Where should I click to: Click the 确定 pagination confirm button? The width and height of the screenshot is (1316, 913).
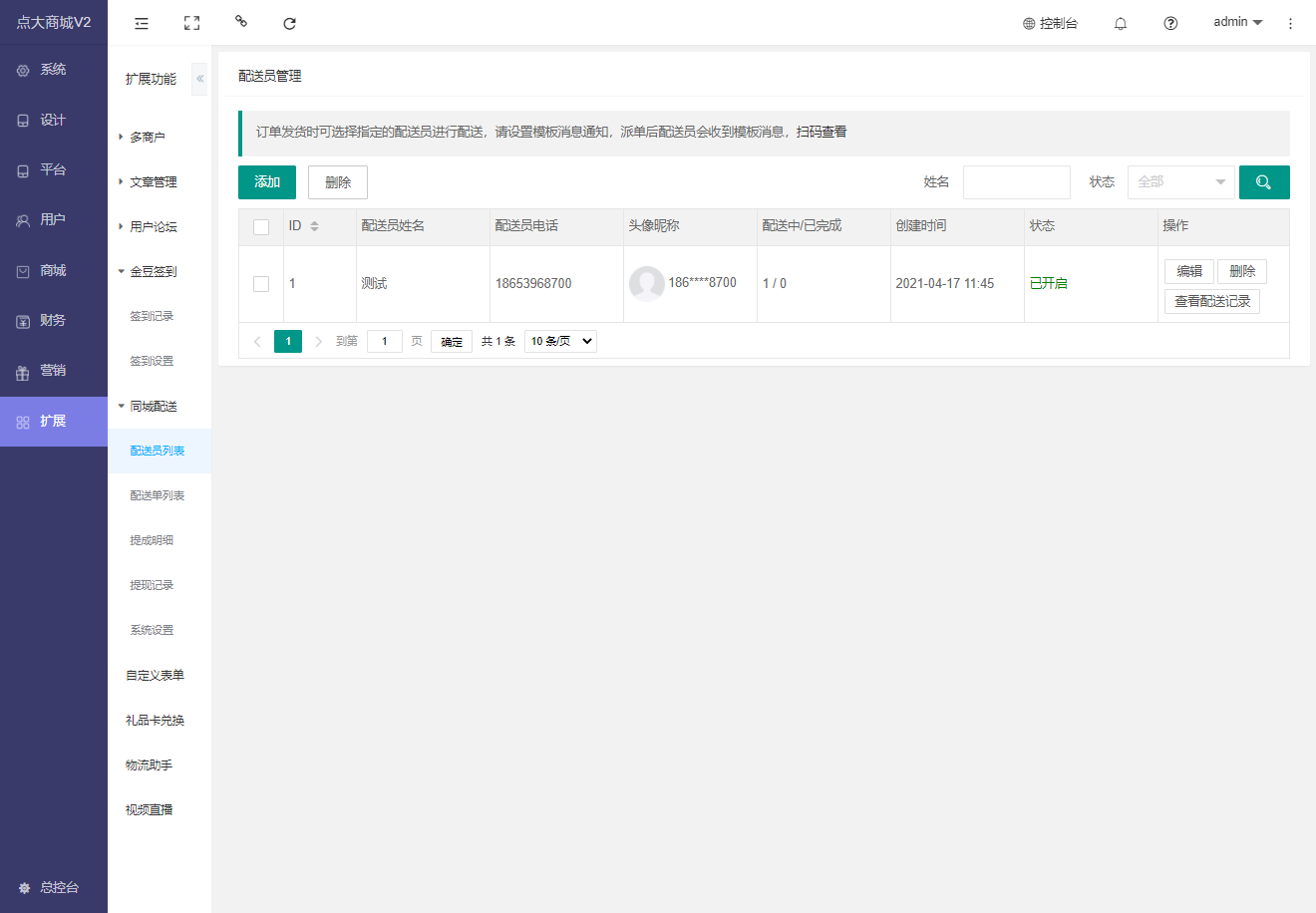pos(452,342)
